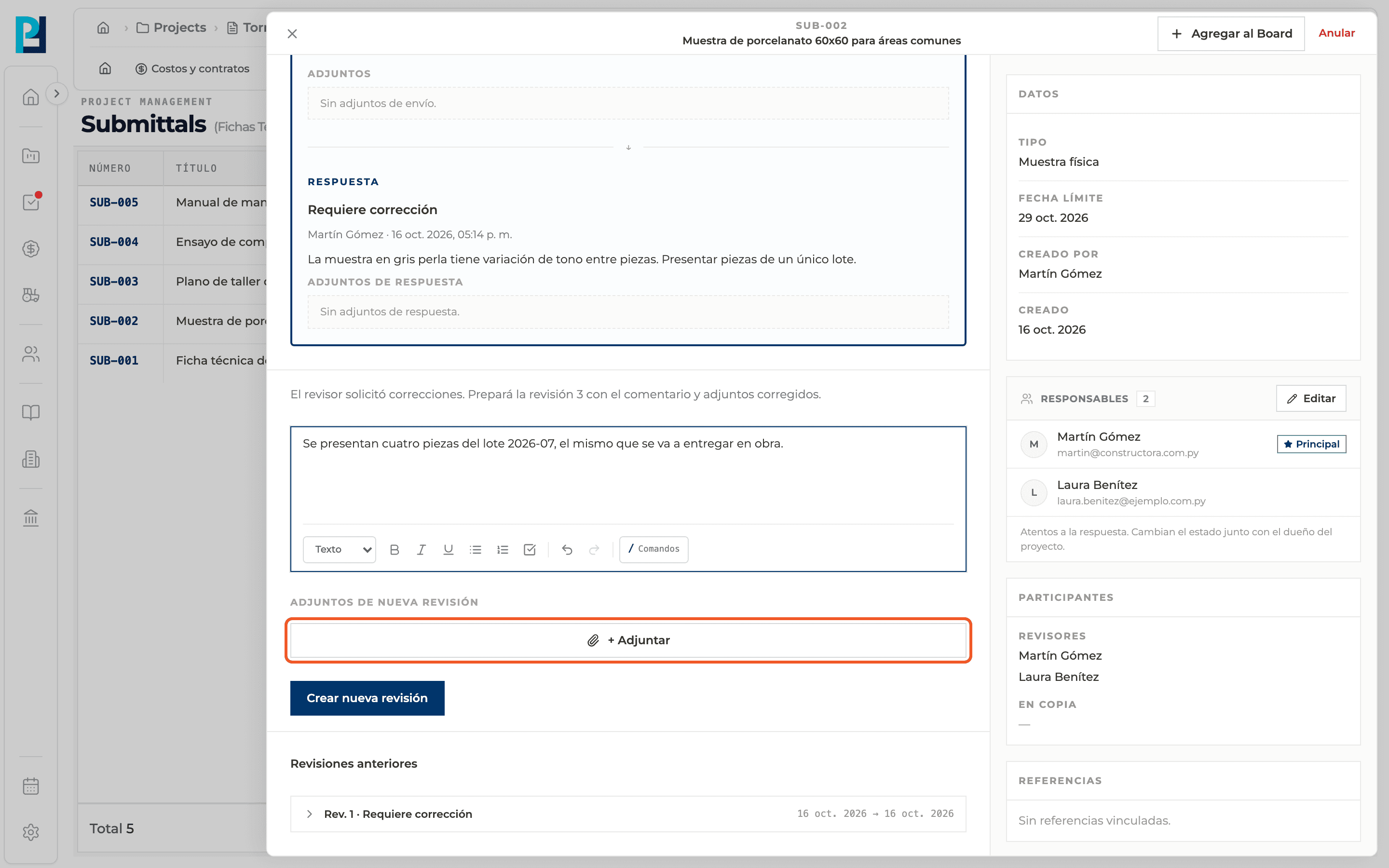
Task: Select Laura Benítez in Responsables
Action: tap(1183, 492)
